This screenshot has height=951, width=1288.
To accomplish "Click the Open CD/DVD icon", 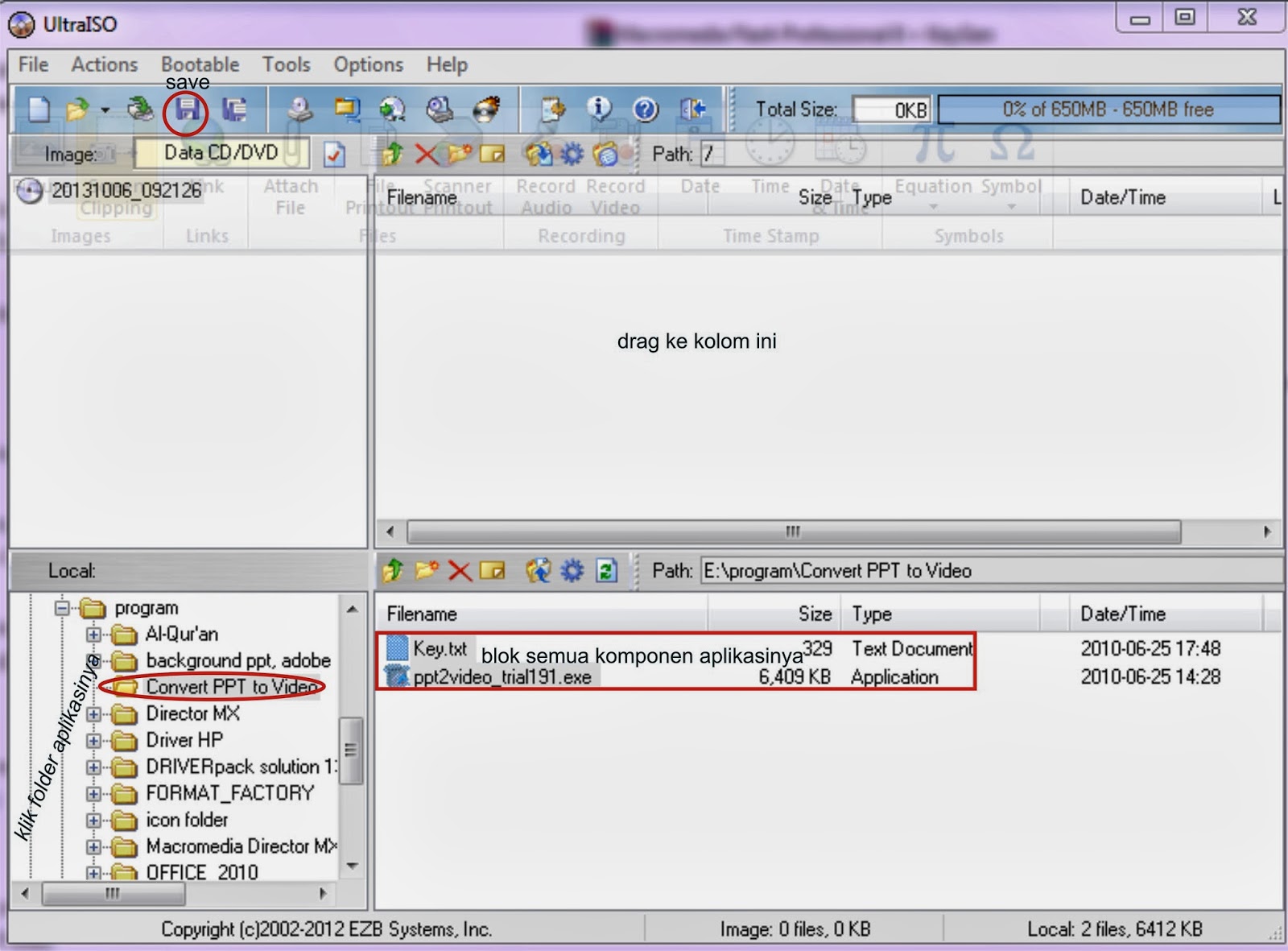I will [140, 109].
